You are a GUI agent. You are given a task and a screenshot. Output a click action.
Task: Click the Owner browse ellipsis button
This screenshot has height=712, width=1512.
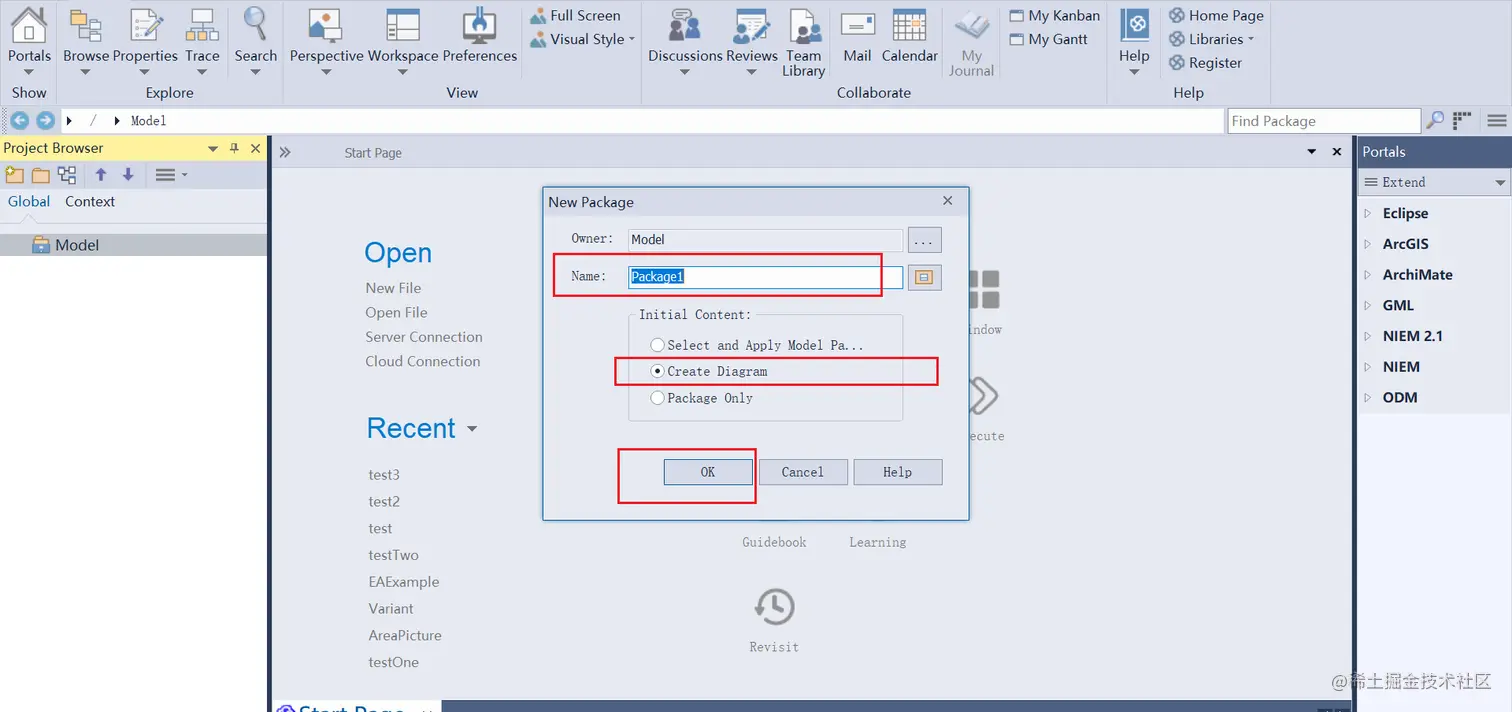[x=925, y=240]
